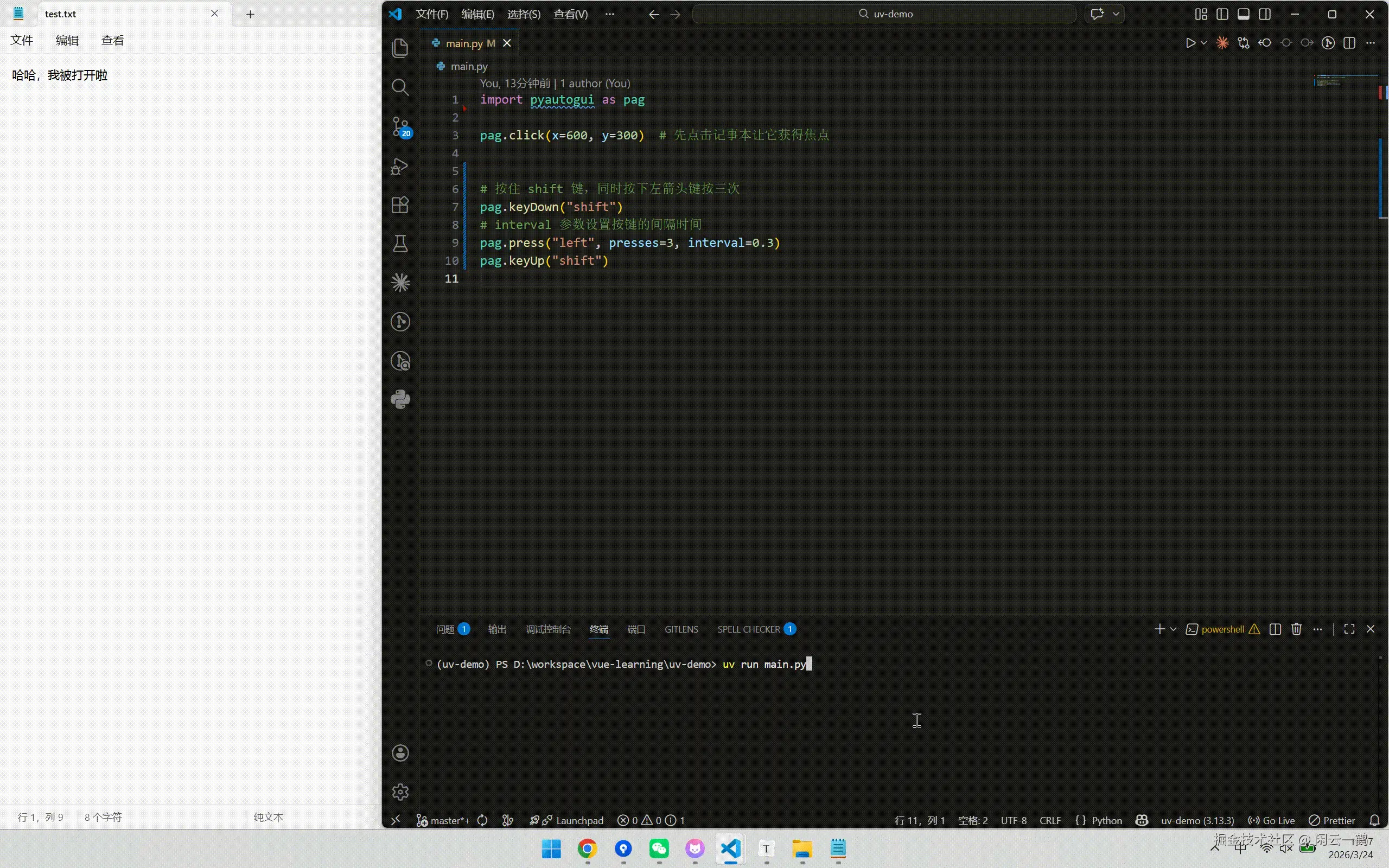This screenshot has height=868, width=1389.
Task: Open the 选择(S) menu
Action: [x=524, y=14]
